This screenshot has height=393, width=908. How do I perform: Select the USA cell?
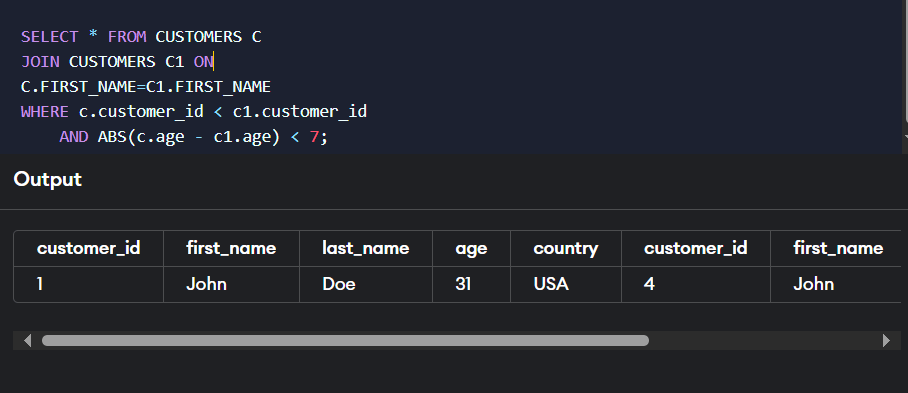point(566,284)
